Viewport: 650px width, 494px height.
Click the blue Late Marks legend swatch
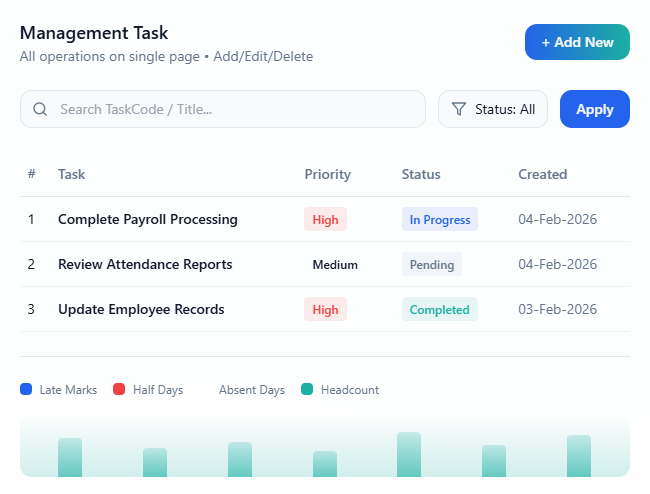click(26, 390)
